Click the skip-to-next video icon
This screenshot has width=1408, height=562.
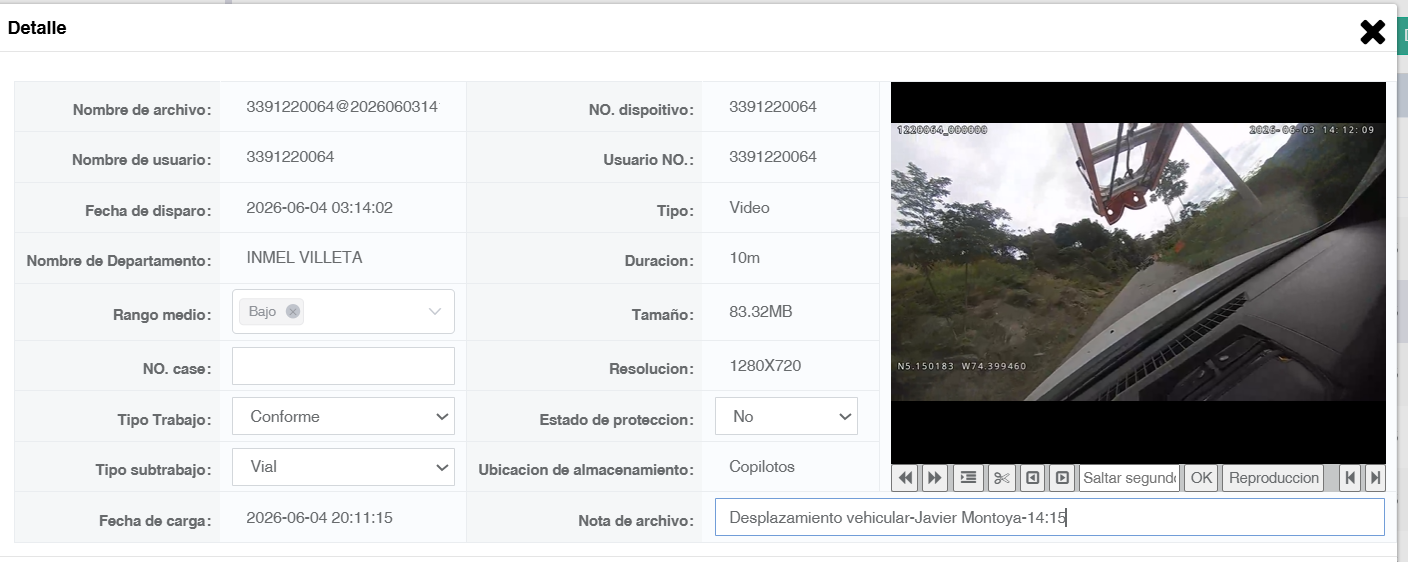(x=1375, y=478)
